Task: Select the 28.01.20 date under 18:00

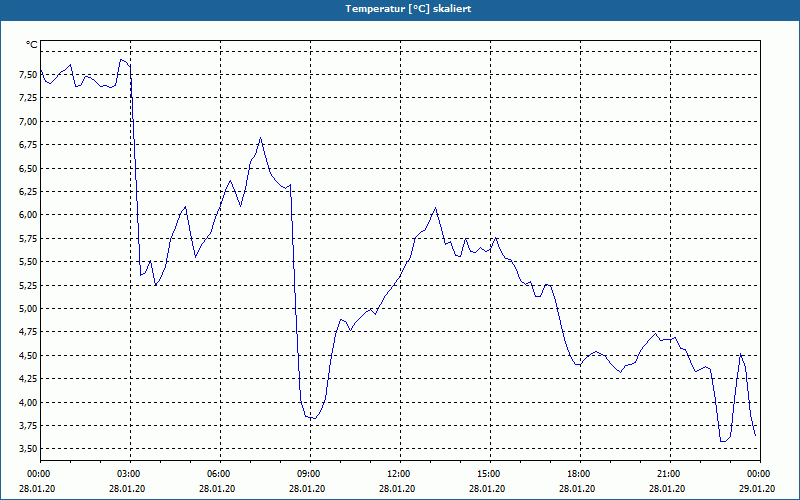Action: coord(577,488)
